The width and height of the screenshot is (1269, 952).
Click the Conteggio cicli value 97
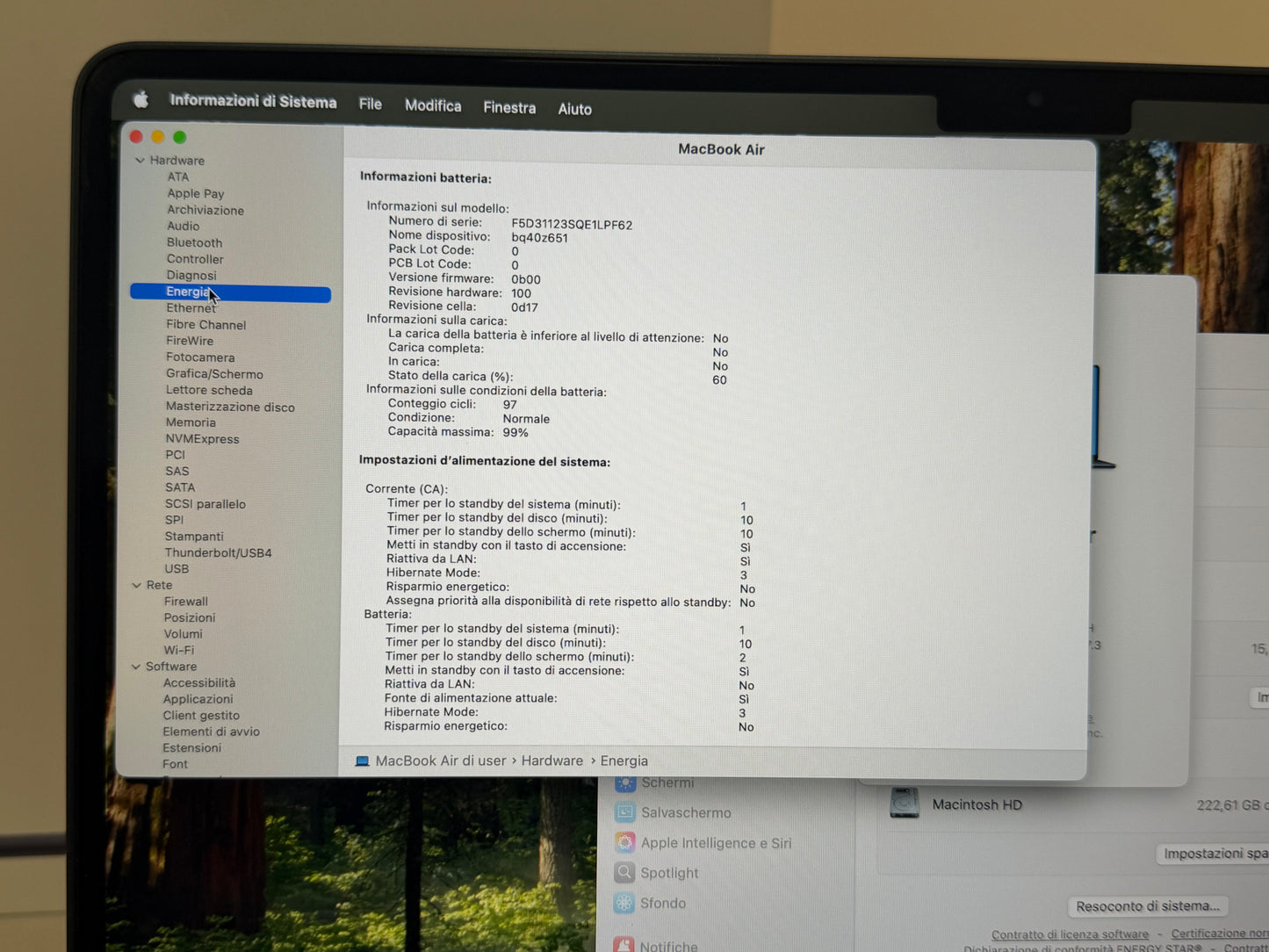click(509, 405)
